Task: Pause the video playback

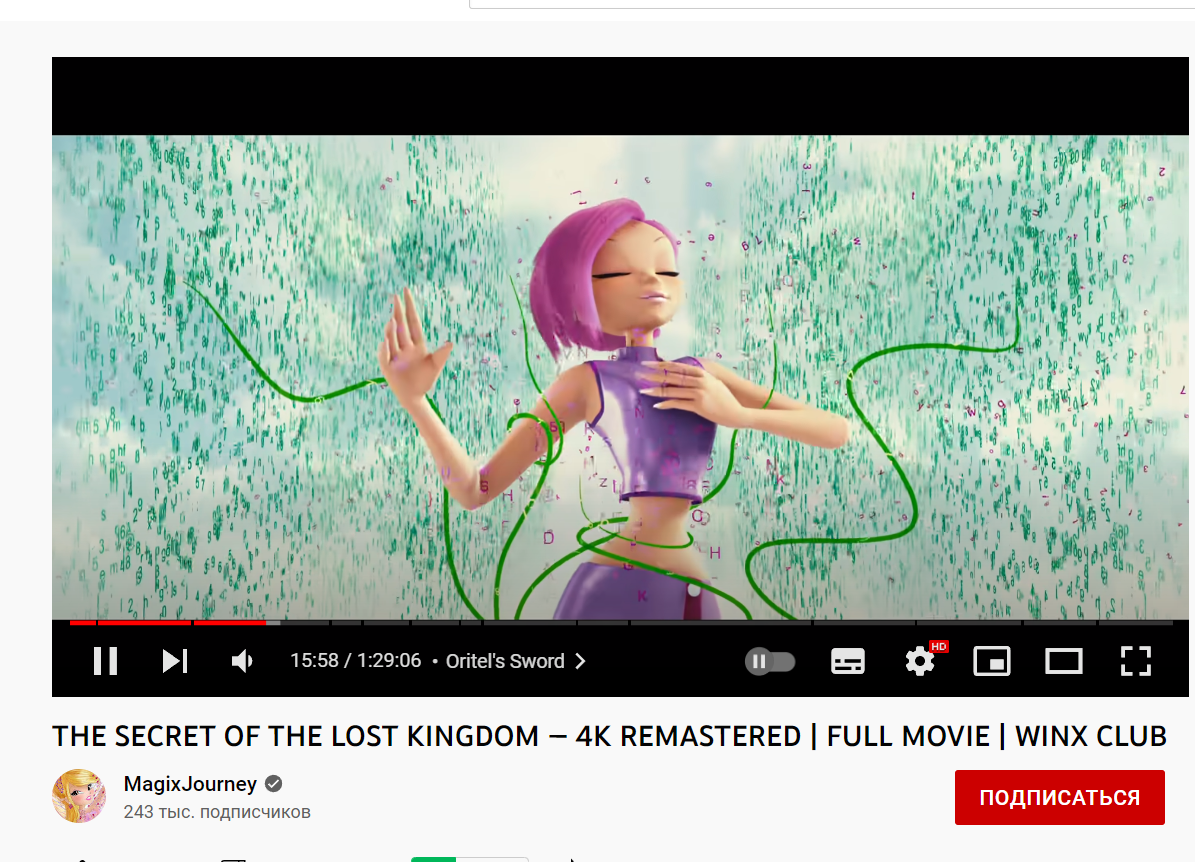Action: point(105,661)
